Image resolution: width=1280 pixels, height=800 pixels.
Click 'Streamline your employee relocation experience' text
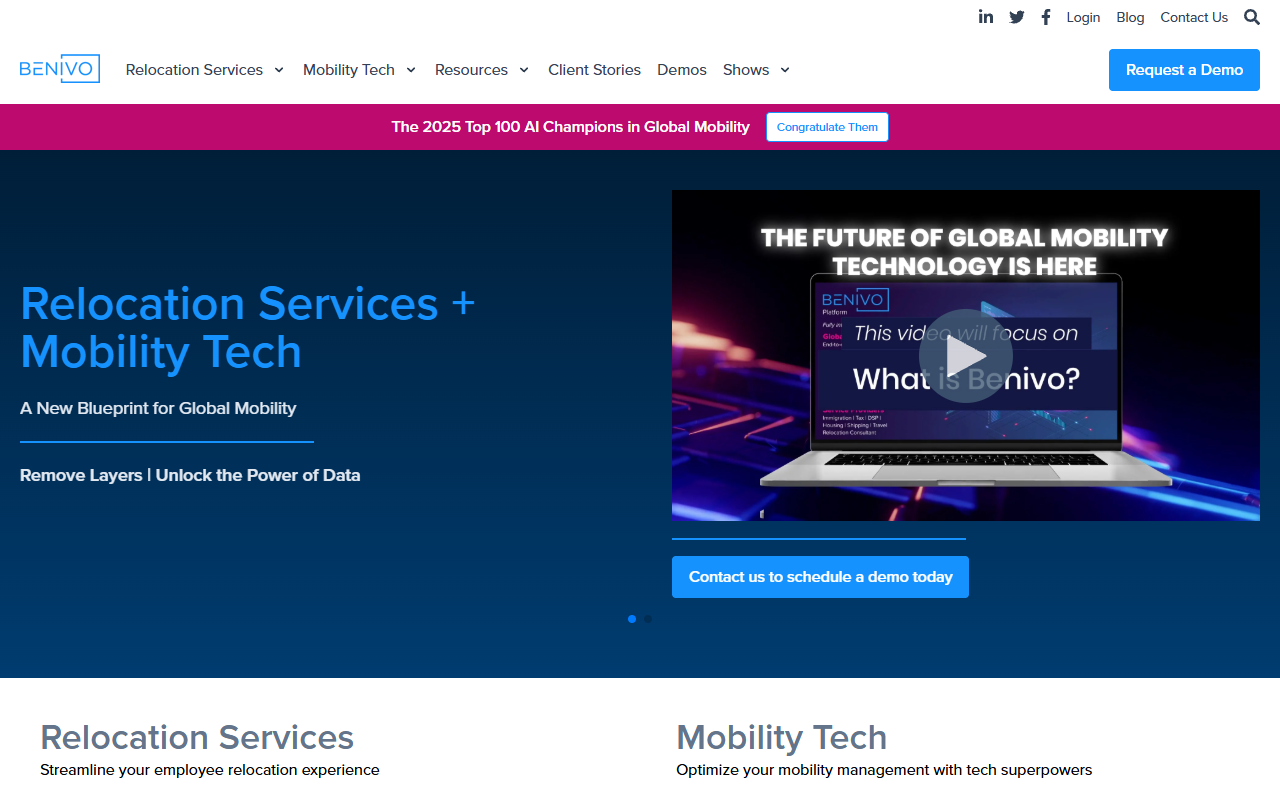click(210, 770)
